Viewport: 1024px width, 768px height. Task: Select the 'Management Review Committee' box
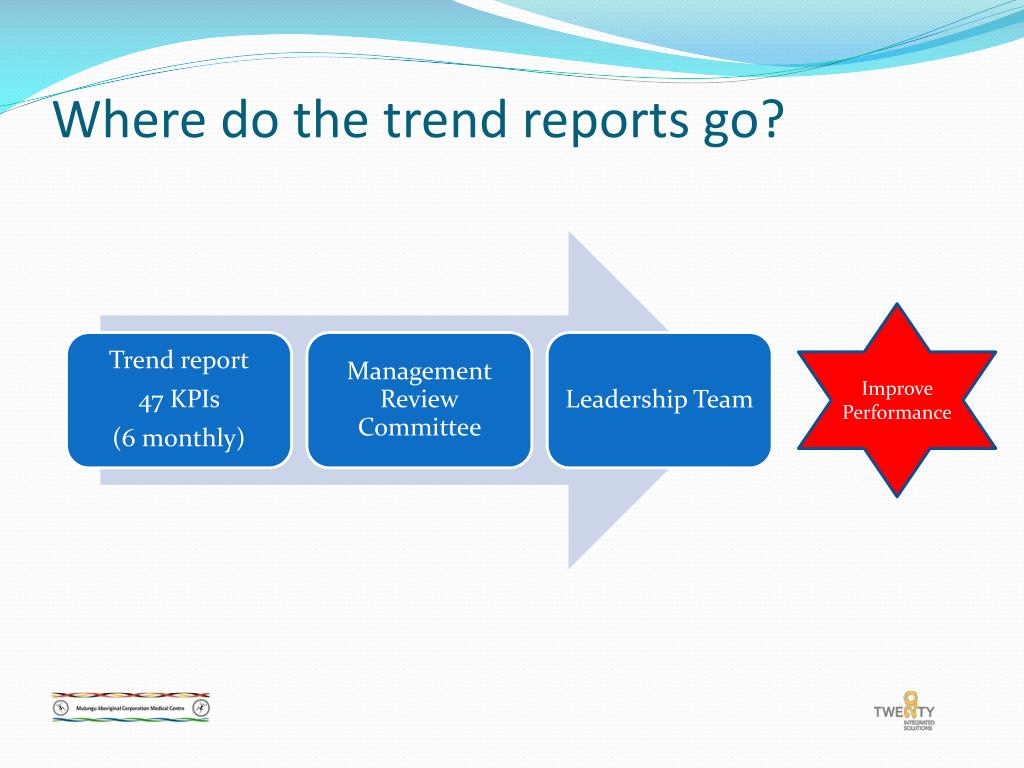[419, 400]
